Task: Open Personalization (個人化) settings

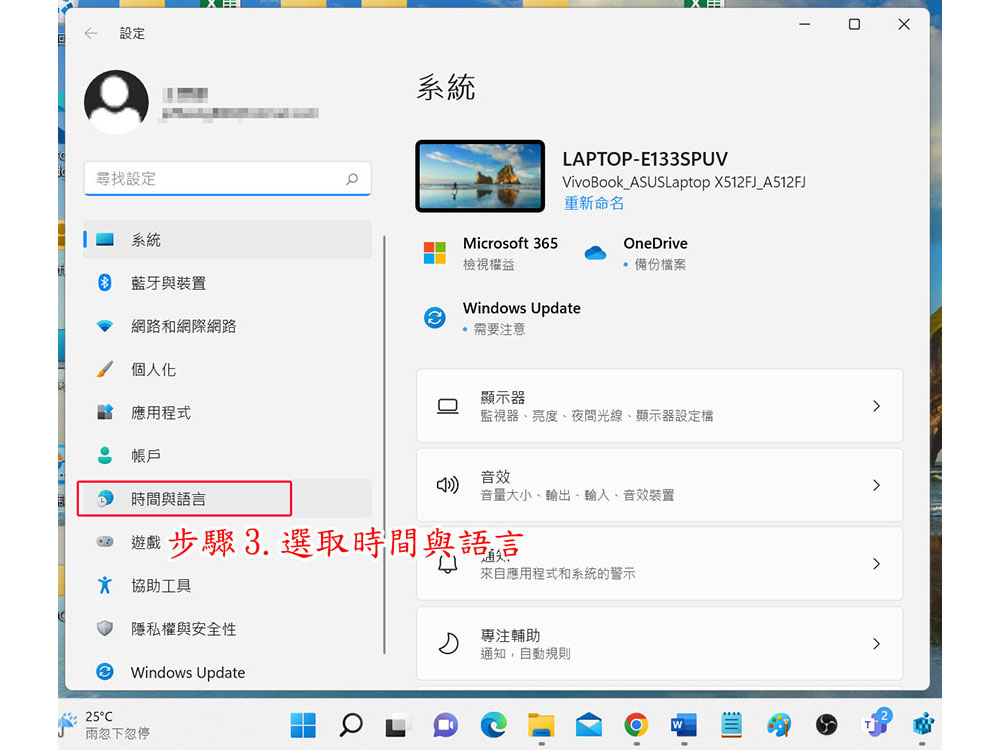Action: pos(153,369)
